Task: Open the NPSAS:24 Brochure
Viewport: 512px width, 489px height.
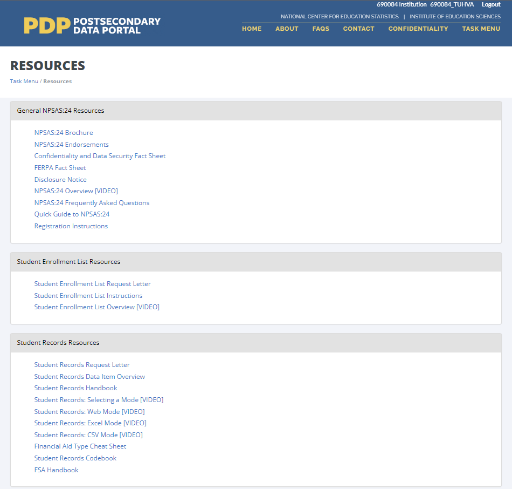Action: click(64, 133)
